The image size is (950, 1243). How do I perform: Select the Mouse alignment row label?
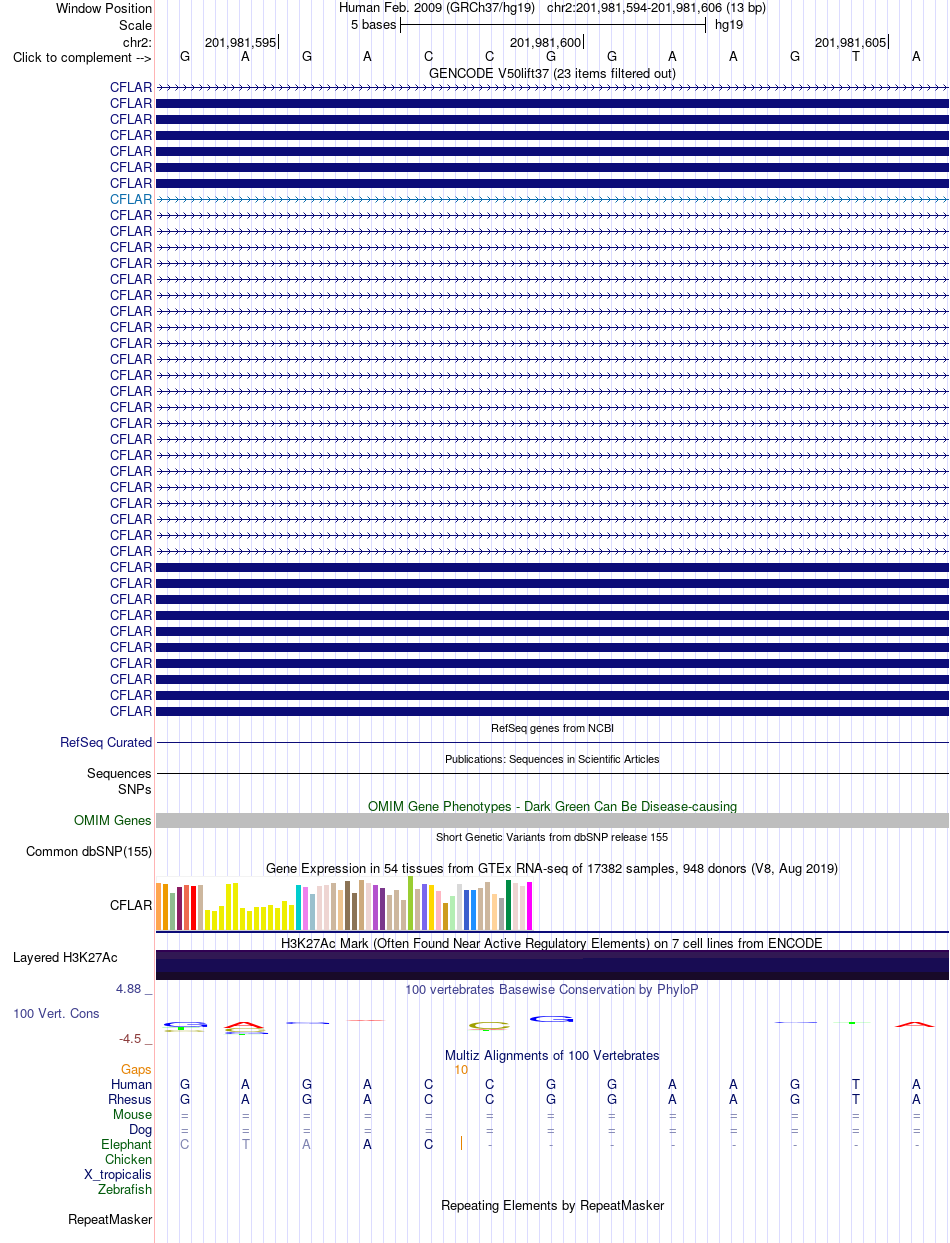(133, 1114)
